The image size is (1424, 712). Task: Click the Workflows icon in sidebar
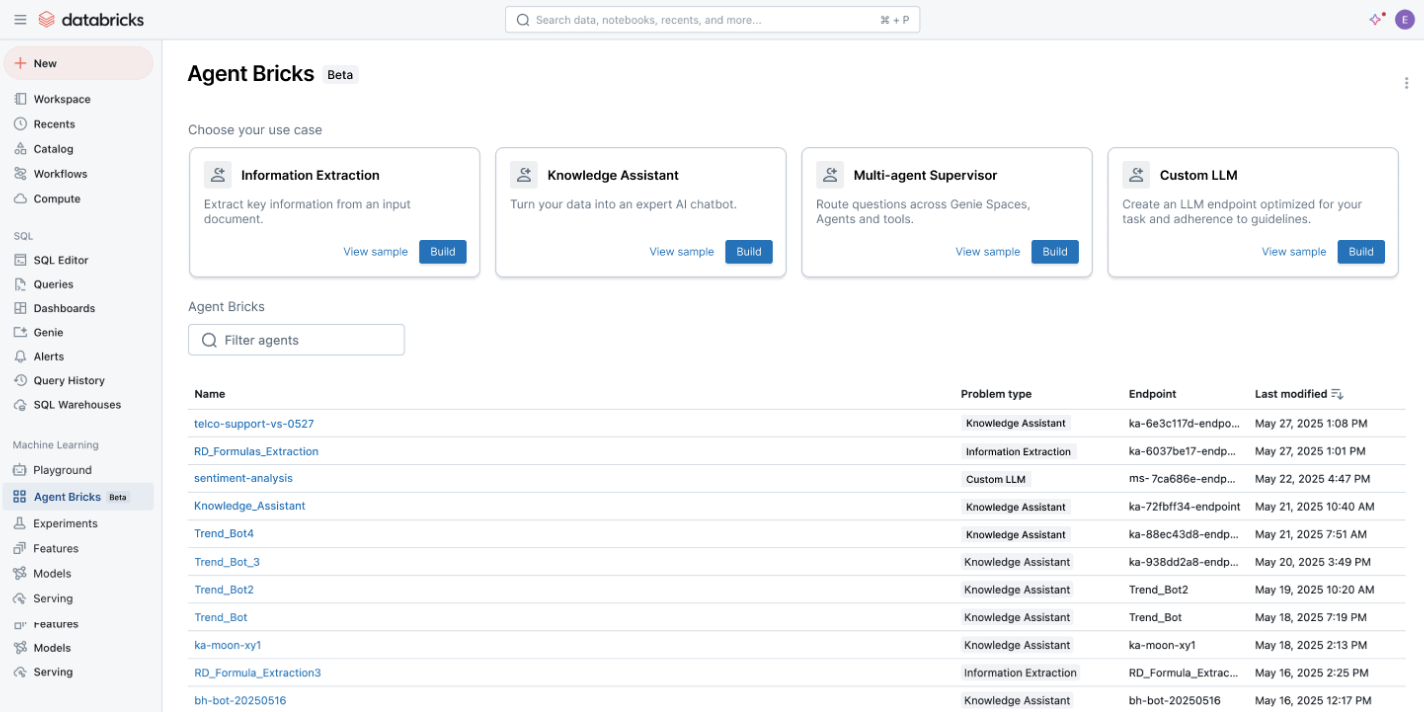[x=20, y=174]
